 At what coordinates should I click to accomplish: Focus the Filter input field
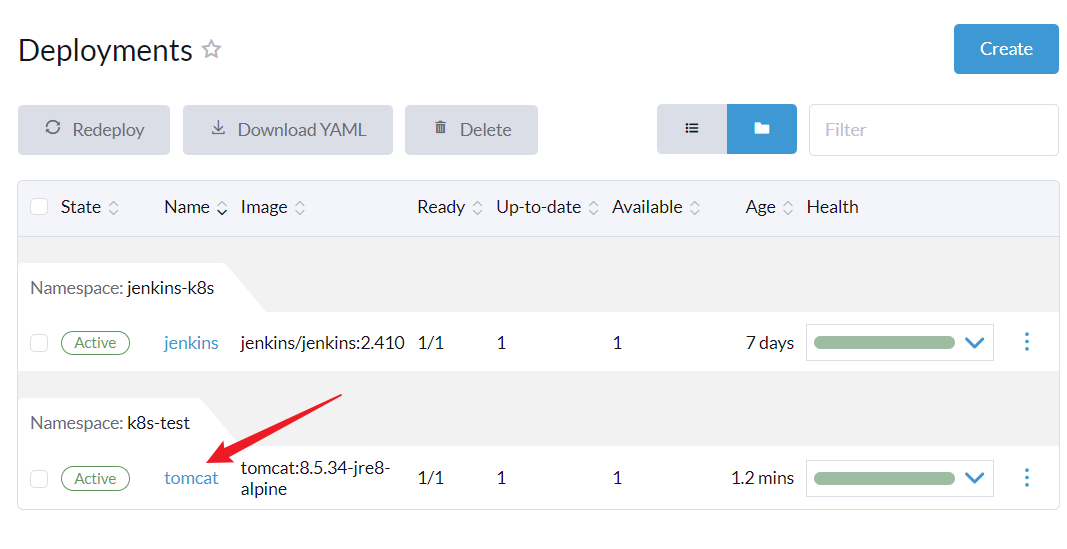tap(932, 130)
